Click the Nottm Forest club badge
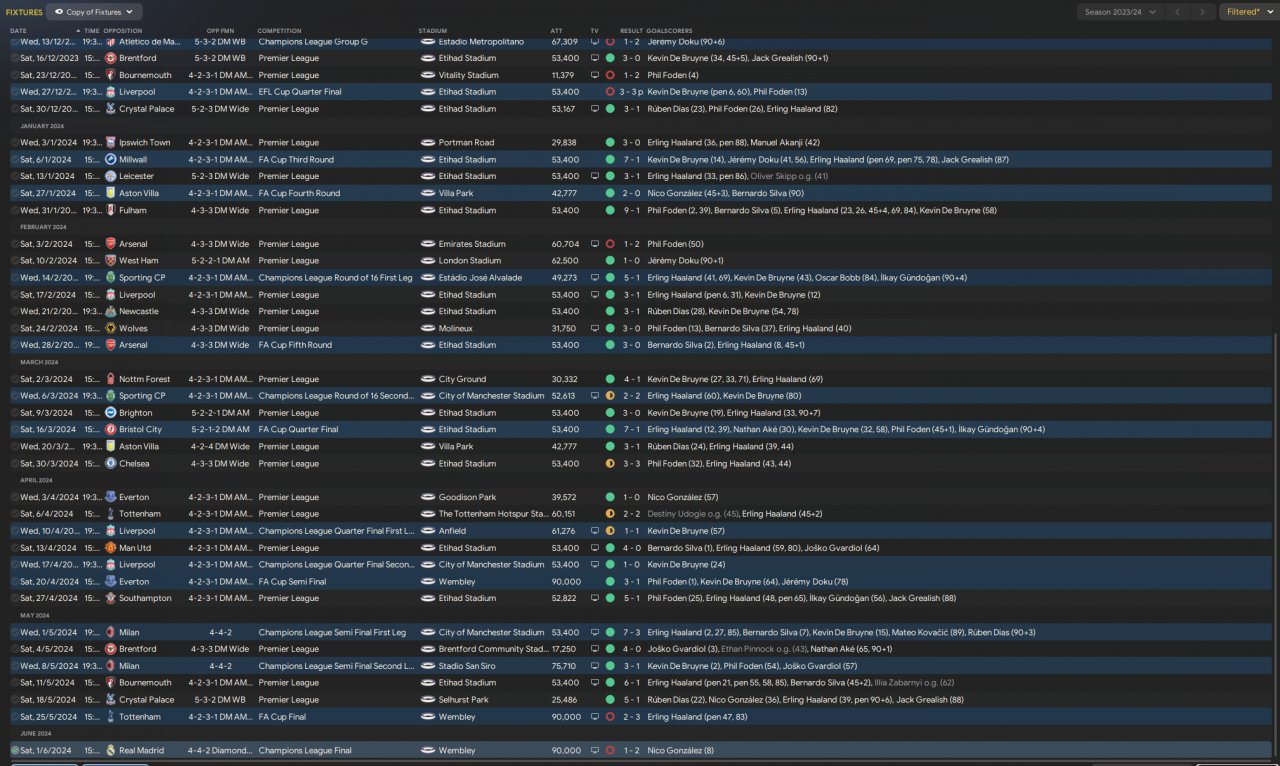Screen dimensions: 1280x766 pos(111,379)
